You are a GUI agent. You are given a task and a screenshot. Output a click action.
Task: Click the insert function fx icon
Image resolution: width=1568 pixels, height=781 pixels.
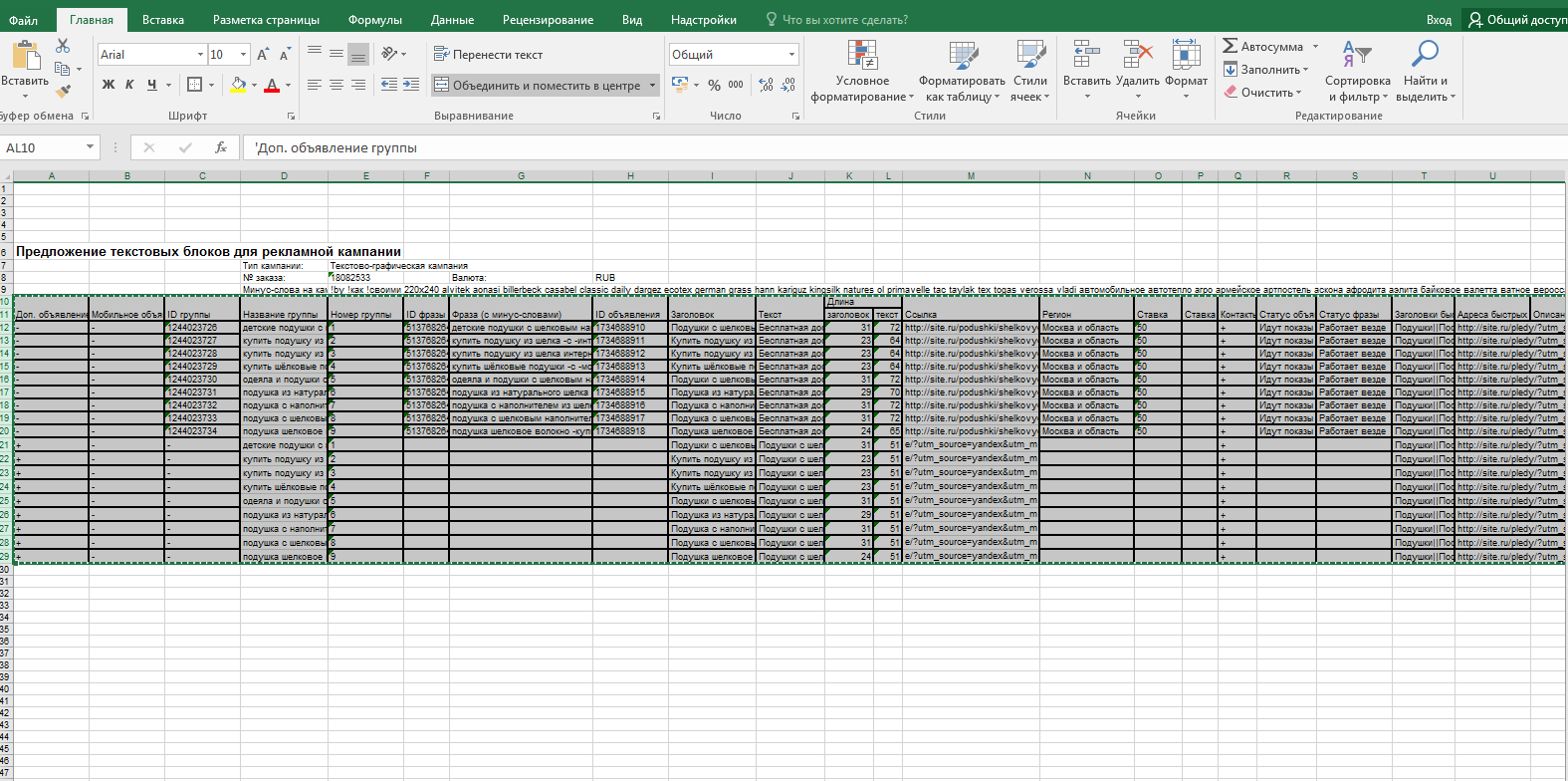221,147
